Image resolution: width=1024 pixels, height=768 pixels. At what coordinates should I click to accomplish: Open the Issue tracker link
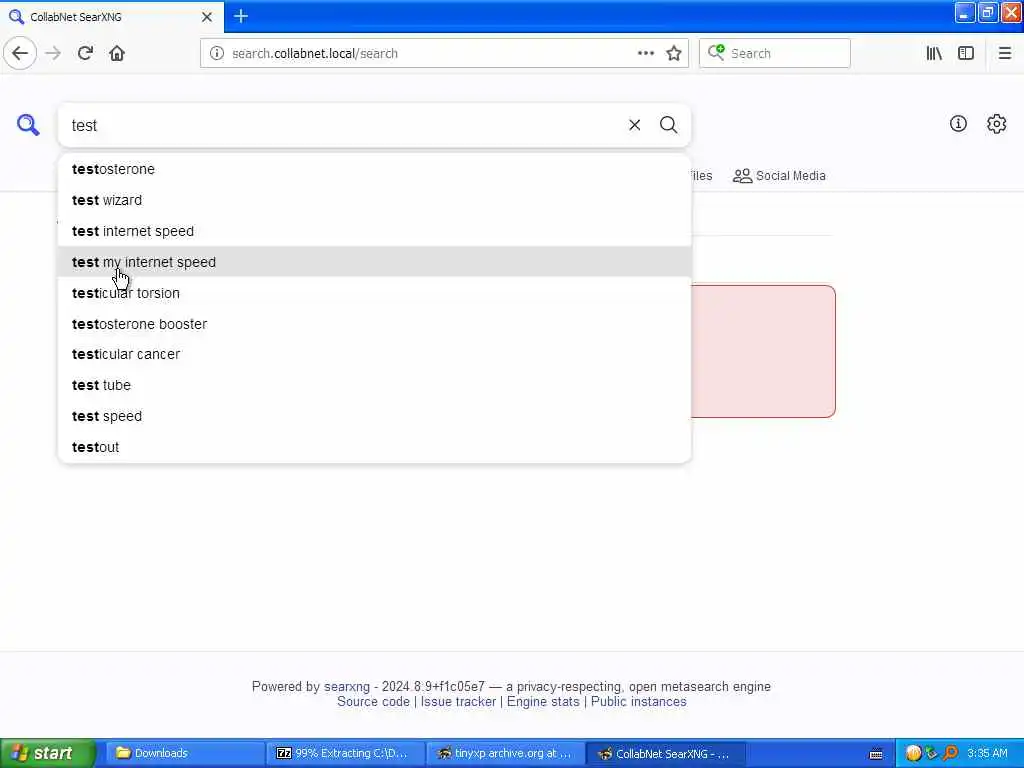tap(458, 701)
